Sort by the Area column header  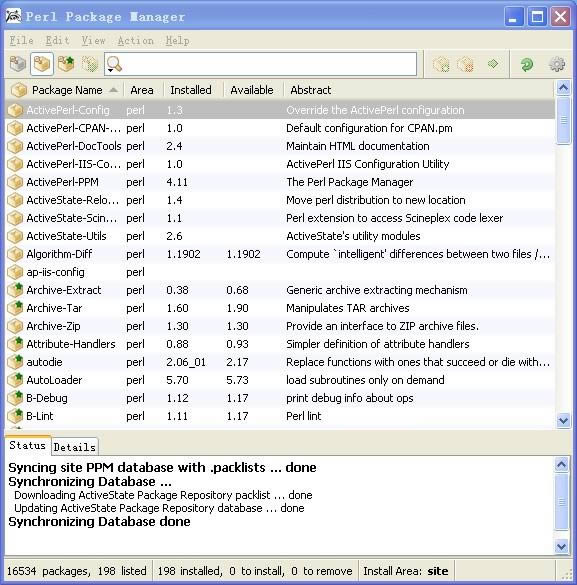point(142,90)
